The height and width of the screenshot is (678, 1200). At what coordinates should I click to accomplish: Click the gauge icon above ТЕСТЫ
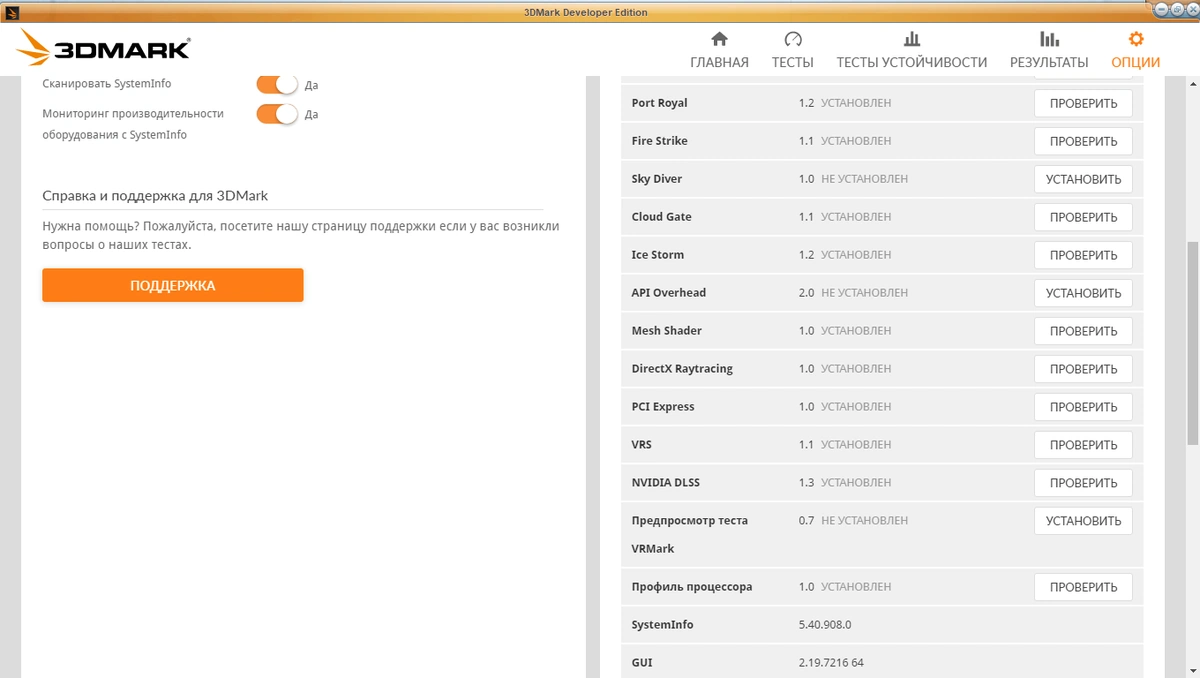(793, 39)
